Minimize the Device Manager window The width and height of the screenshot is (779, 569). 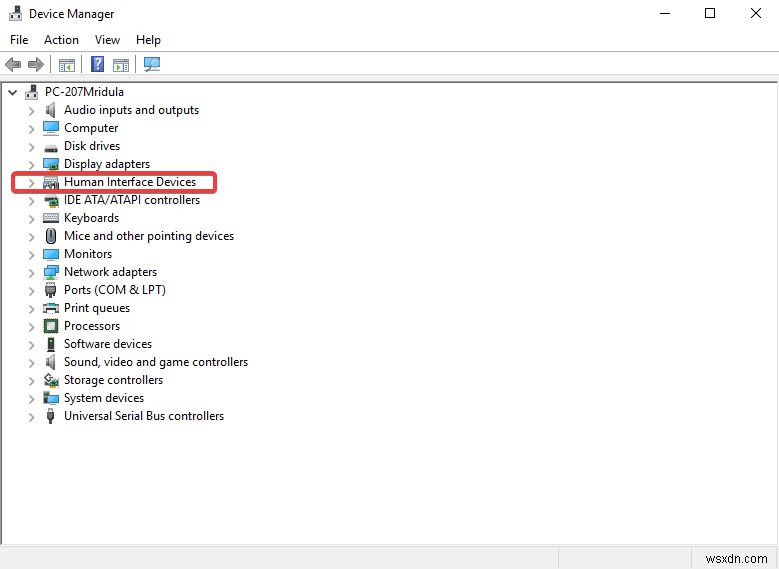click(x=665, y=13)
